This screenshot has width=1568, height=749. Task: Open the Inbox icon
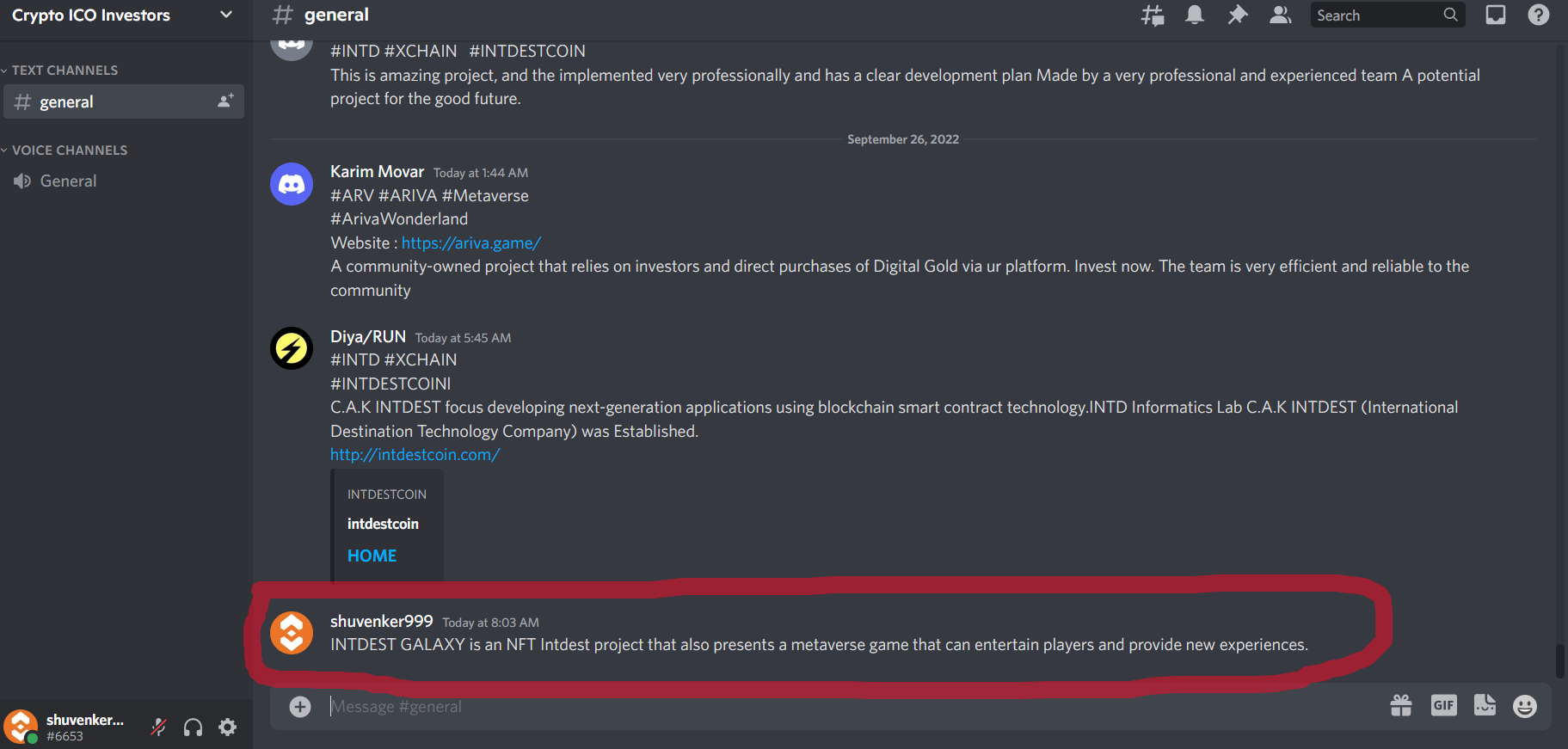(1496, 15)
